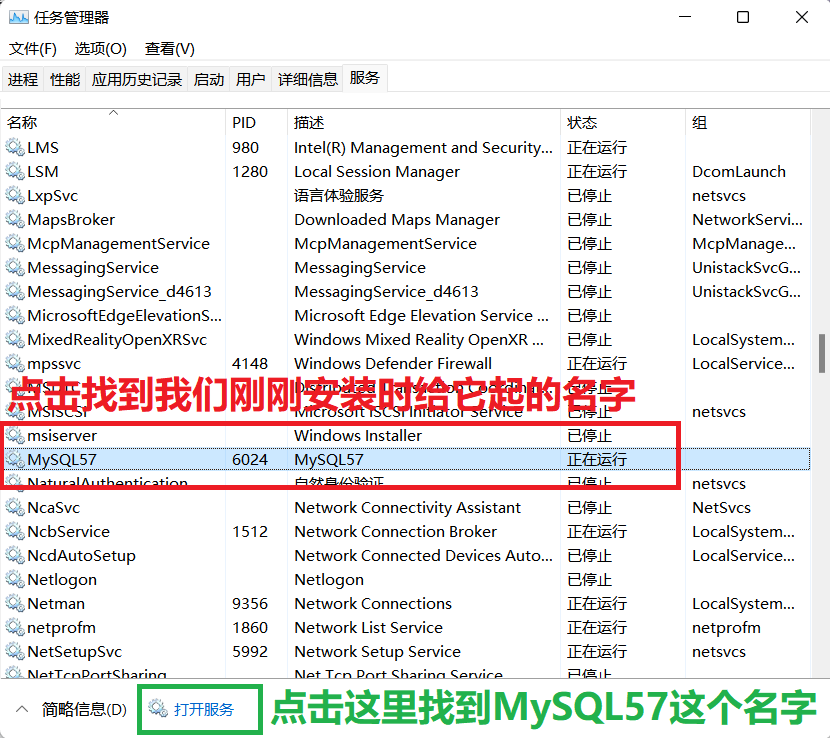Image resolution: width=830 pixels, height=738 pixels.
Task: Open the 文件(F) menu
Action: point(33,49)
